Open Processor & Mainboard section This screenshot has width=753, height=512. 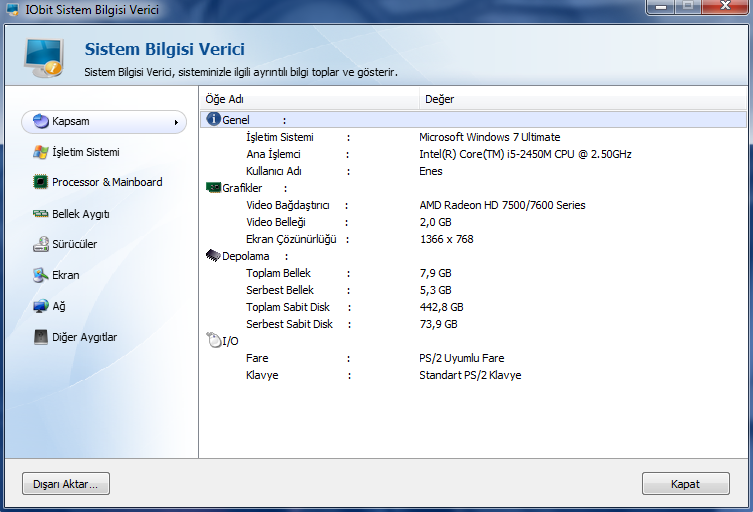(x=107, y=182)
